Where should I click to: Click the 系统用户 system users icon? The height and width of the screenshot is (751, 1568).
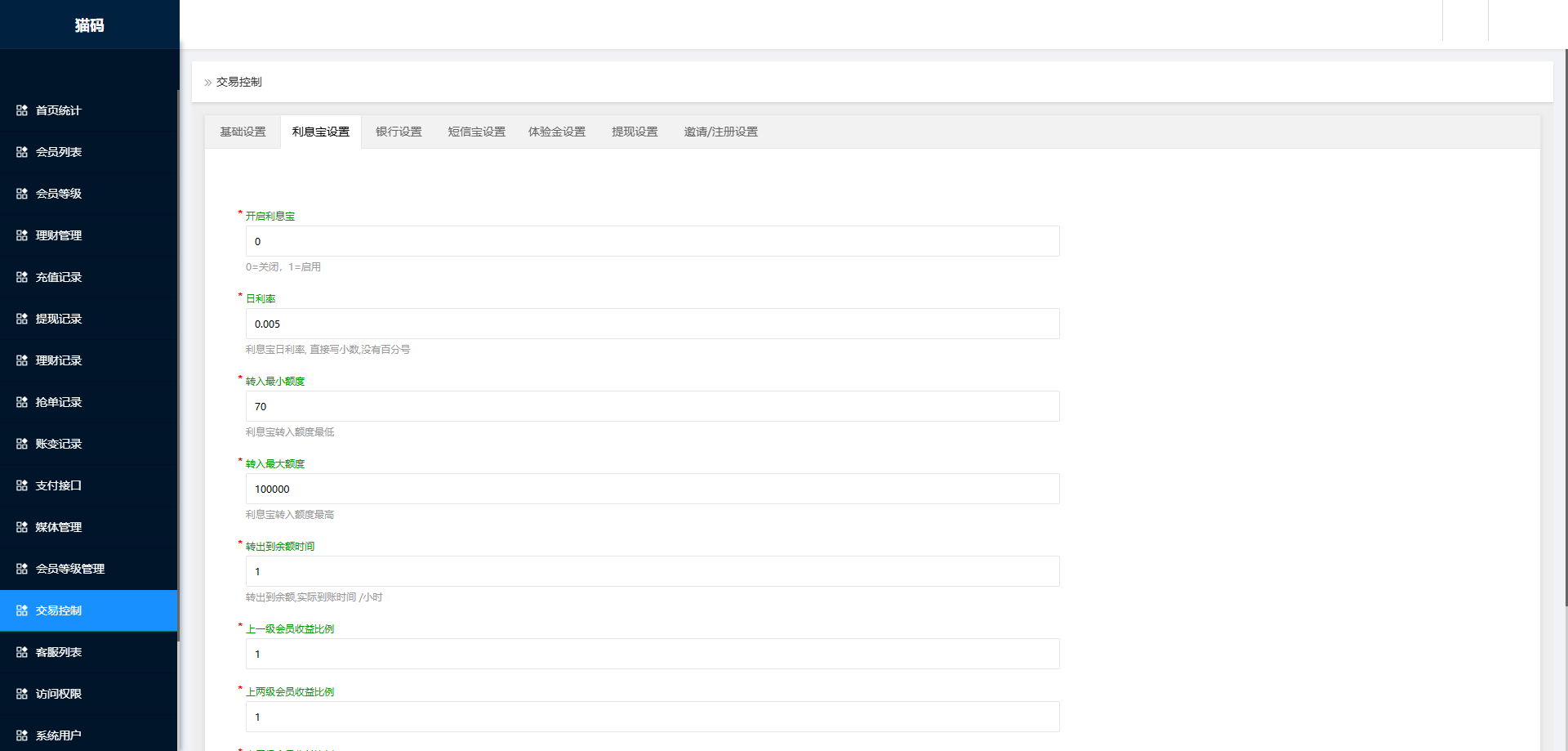point(21,735)
